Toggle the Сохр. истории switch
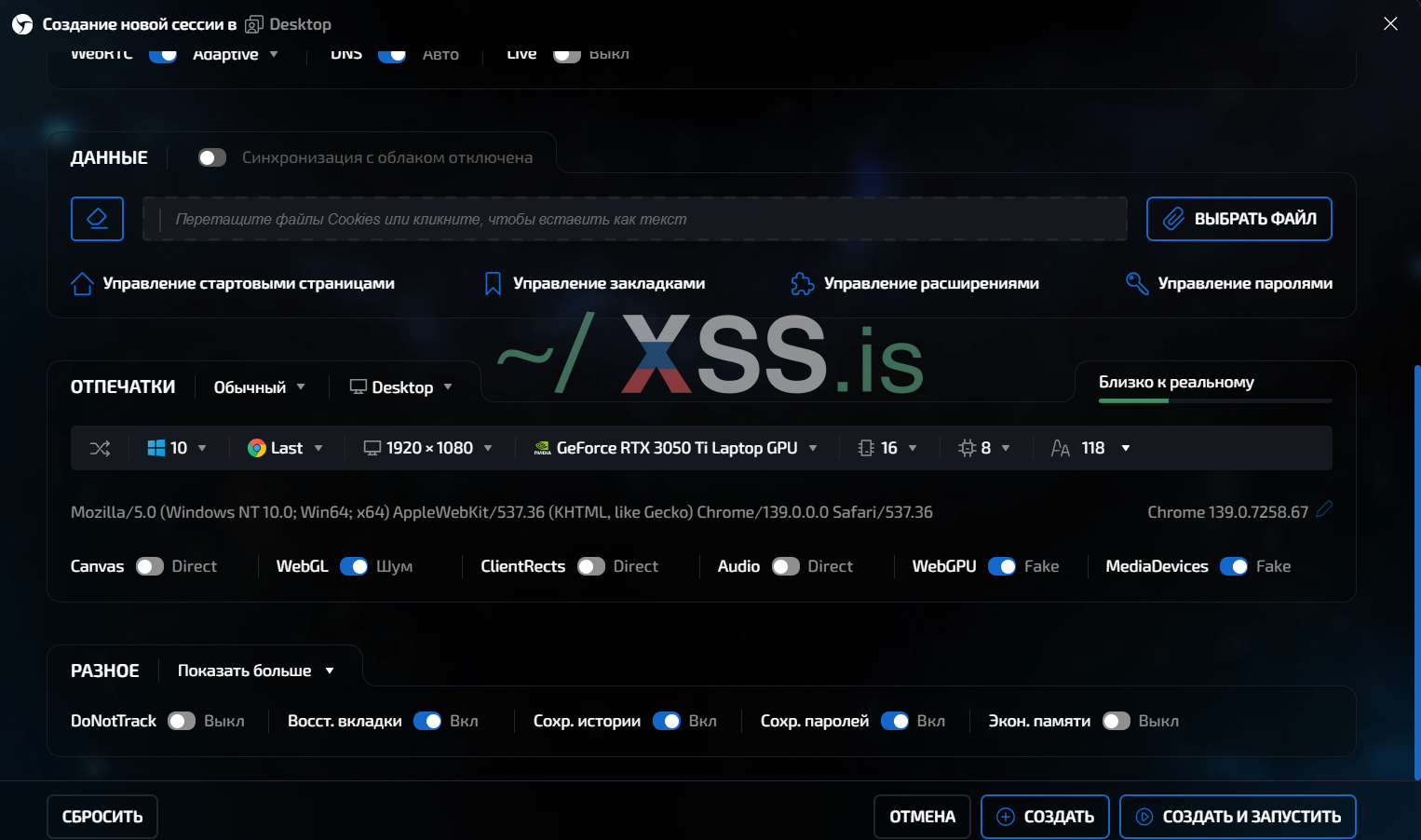 tap(667, 721)
